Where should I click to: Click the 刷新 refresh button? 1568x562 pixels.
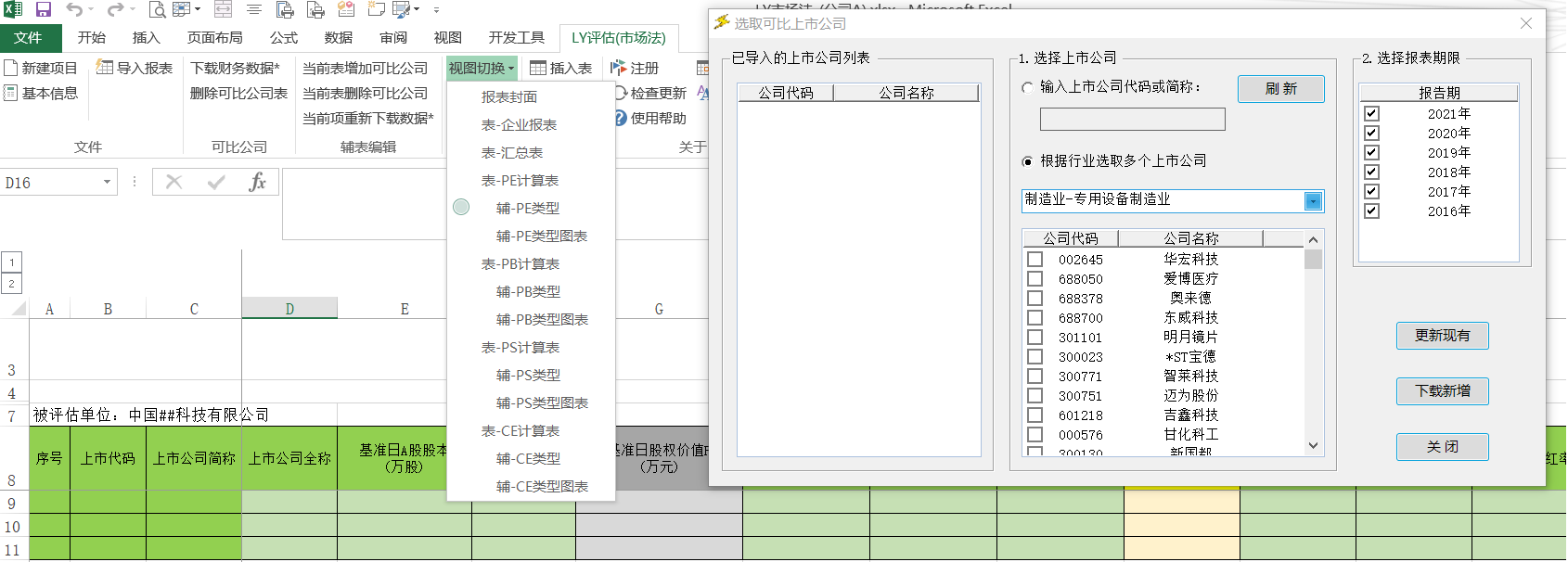coord(1280,89)
